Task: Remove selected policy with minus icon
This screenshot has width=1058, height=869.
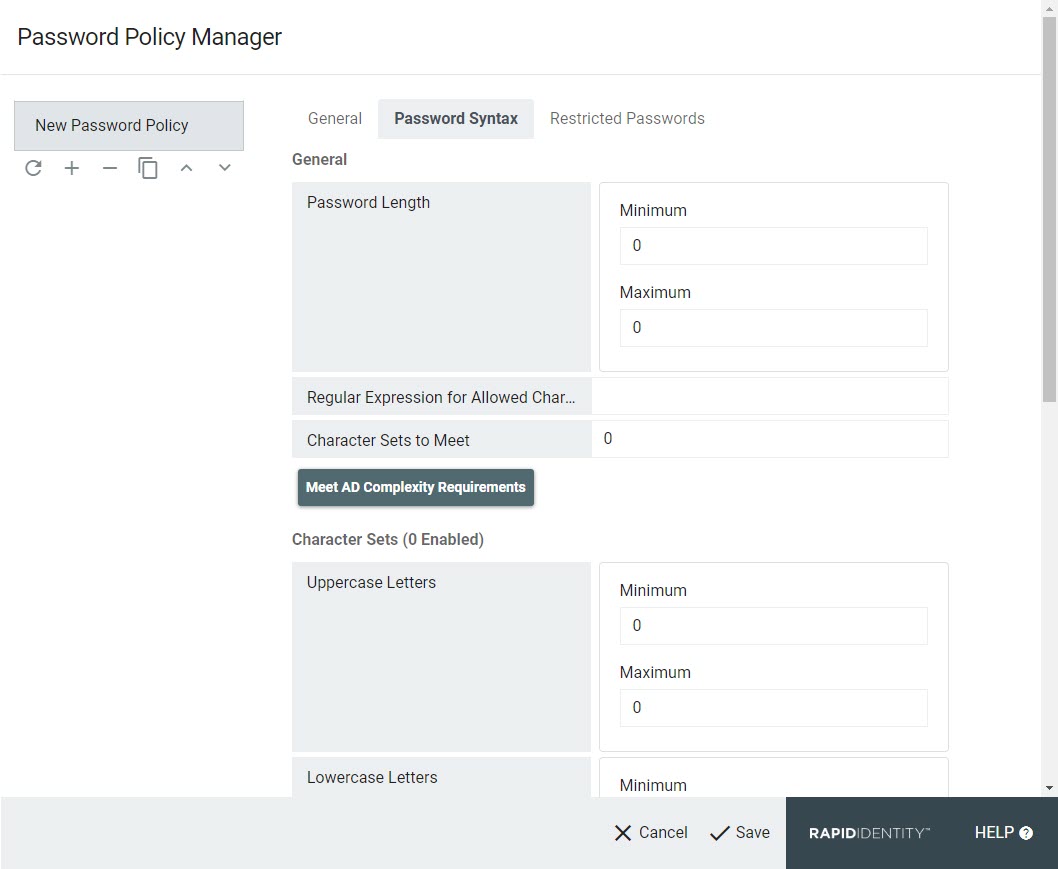Action: [110, 168]
